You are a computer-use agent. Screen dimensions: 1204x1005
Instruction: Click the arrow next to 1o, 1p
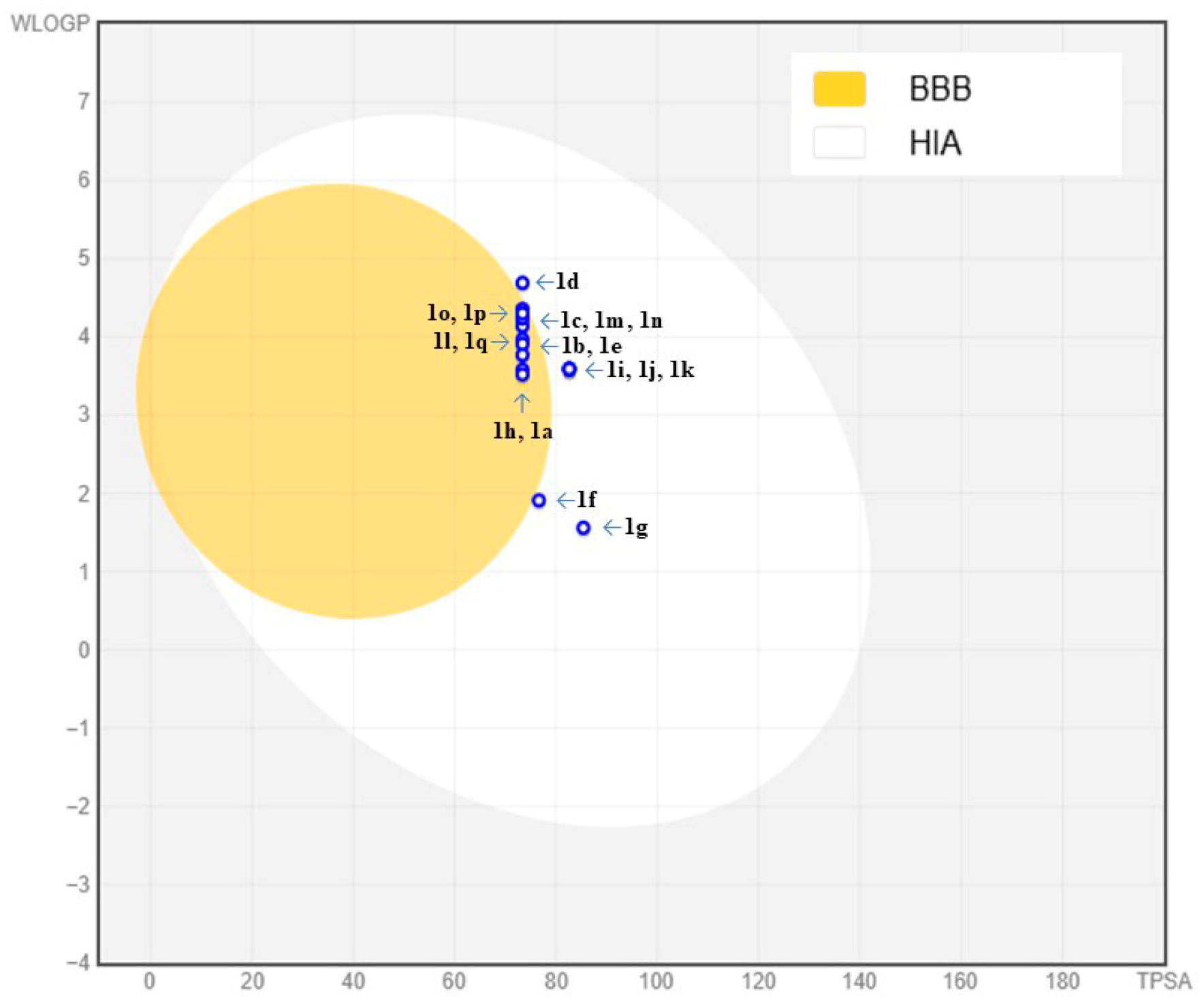click(x=498, y=313)
